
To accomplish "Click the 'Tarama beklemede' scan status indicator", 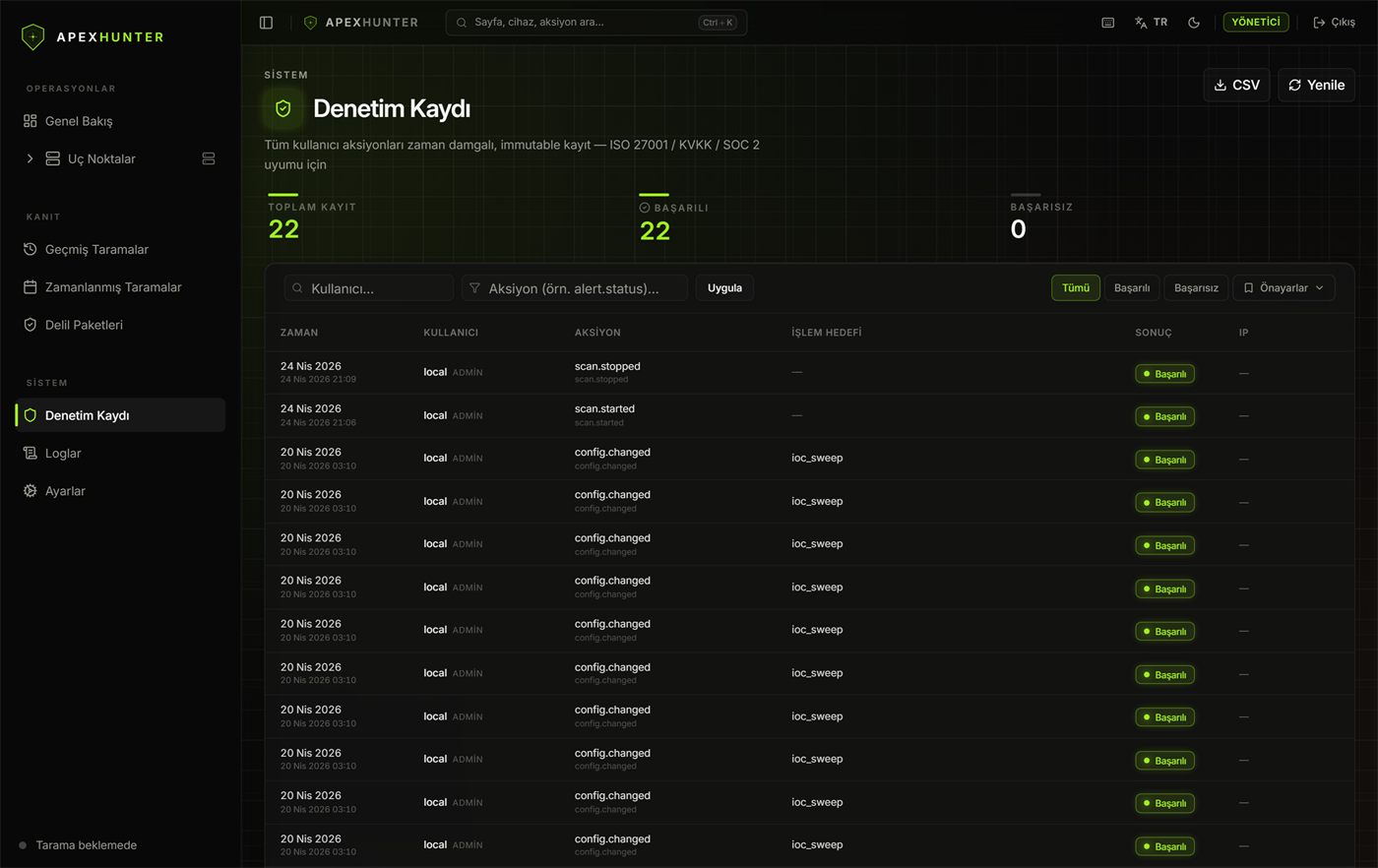I will click(x=78, y=845).
